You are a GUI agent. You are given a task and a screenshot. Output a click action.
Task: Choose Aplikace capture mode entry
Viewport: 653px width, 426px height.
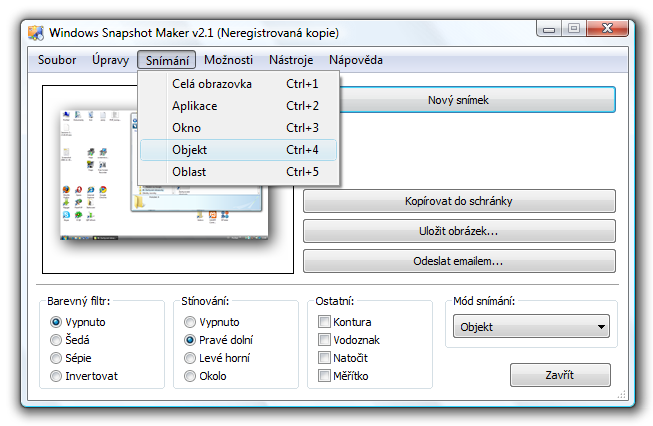(238, 106)
